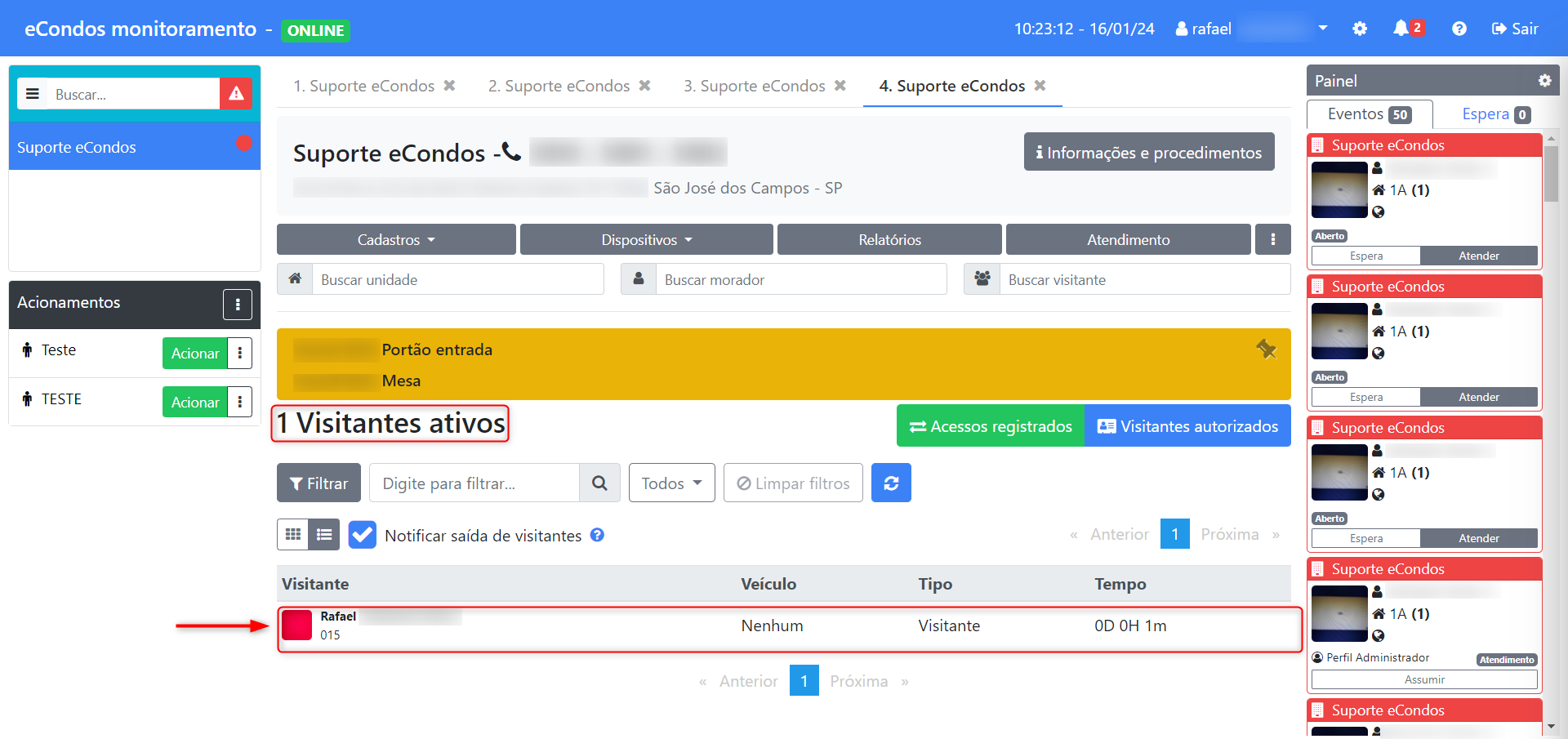Click Acionar for Teste

pyautogui.click(x=195, y=353)
